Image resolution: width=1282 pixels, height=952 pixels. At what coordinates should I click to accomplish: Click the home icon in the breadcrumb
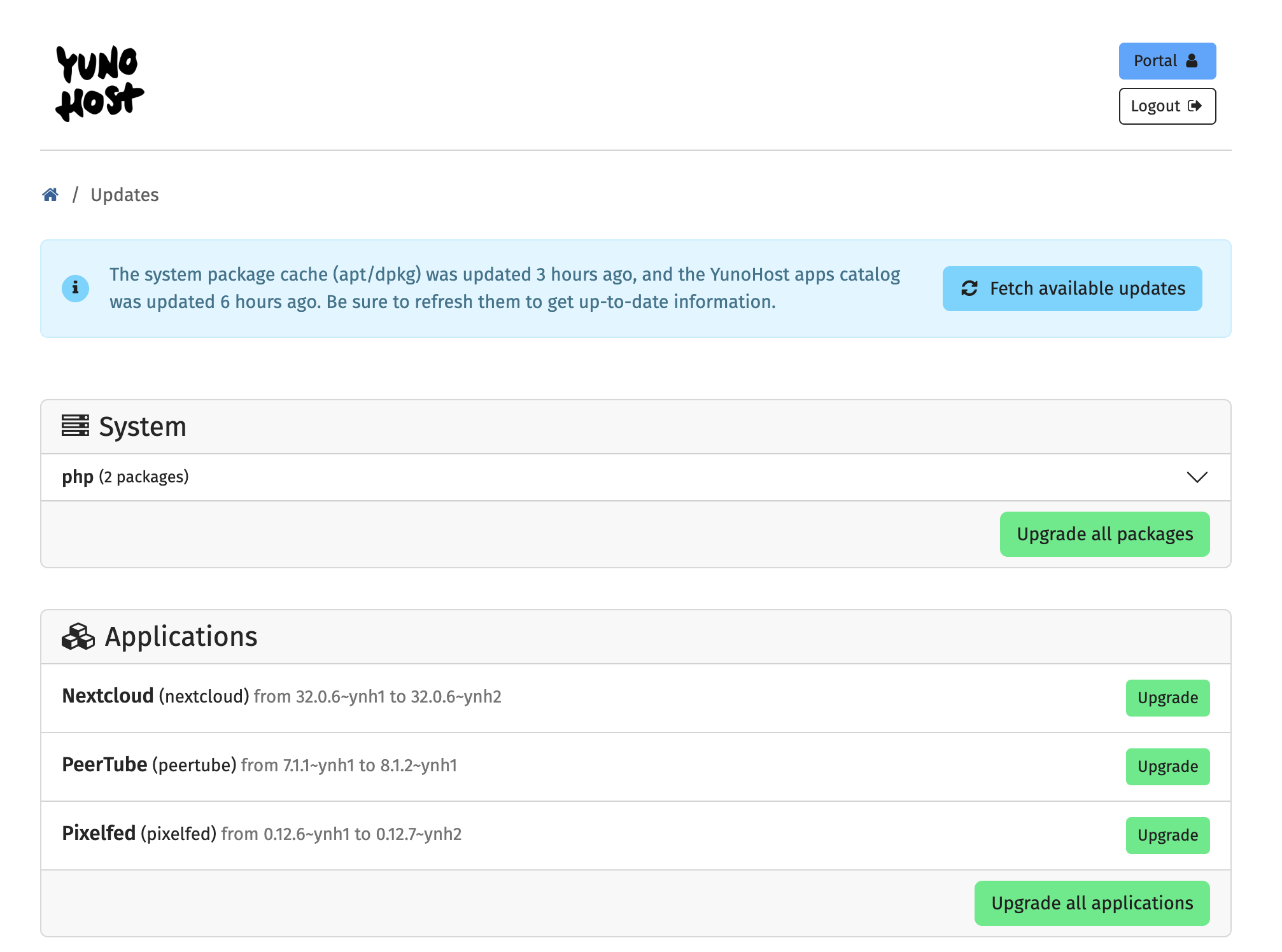(x=51, y=194)
